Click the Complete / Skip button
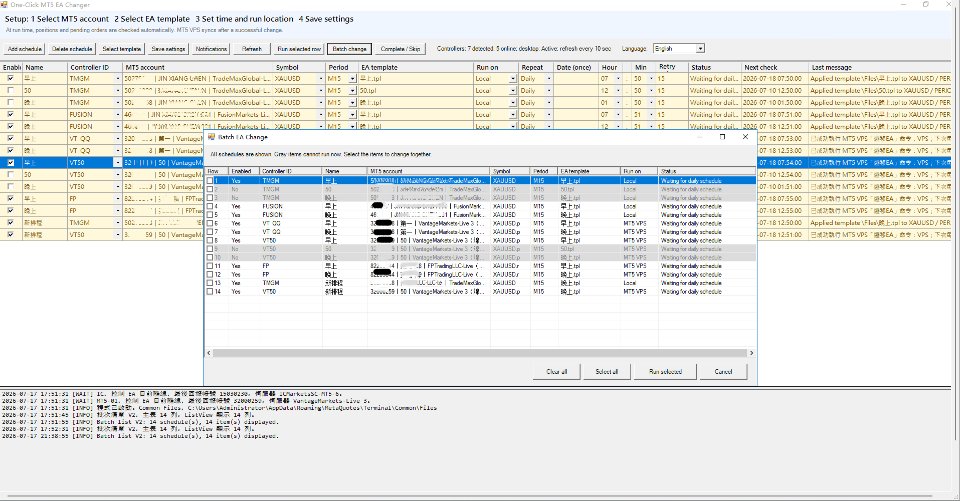 (400, 49)
